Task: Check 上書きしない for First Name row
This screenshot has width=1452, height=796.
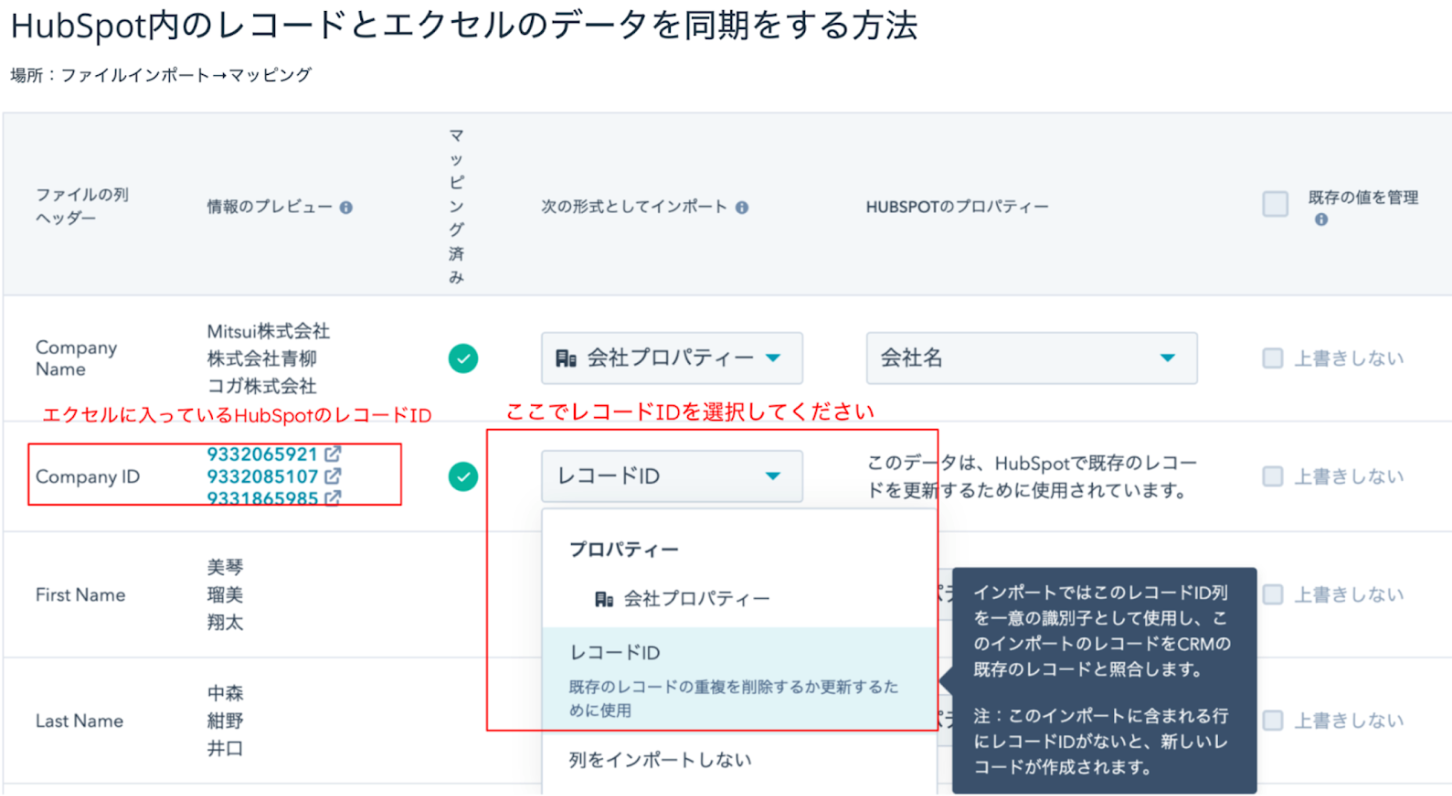Action: point(1272,594)
